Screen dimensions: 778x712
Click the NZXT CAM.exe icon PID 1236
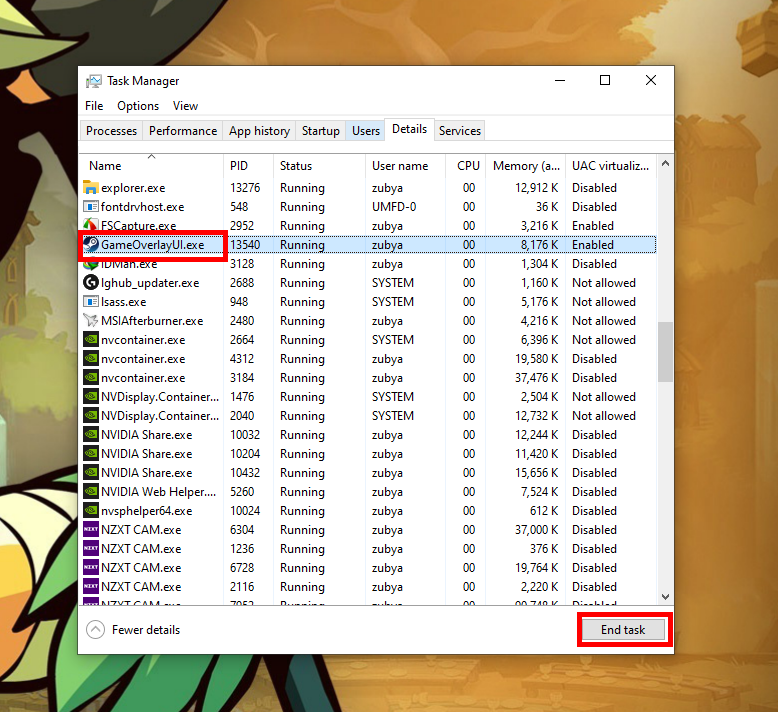[x=91, y=548]
